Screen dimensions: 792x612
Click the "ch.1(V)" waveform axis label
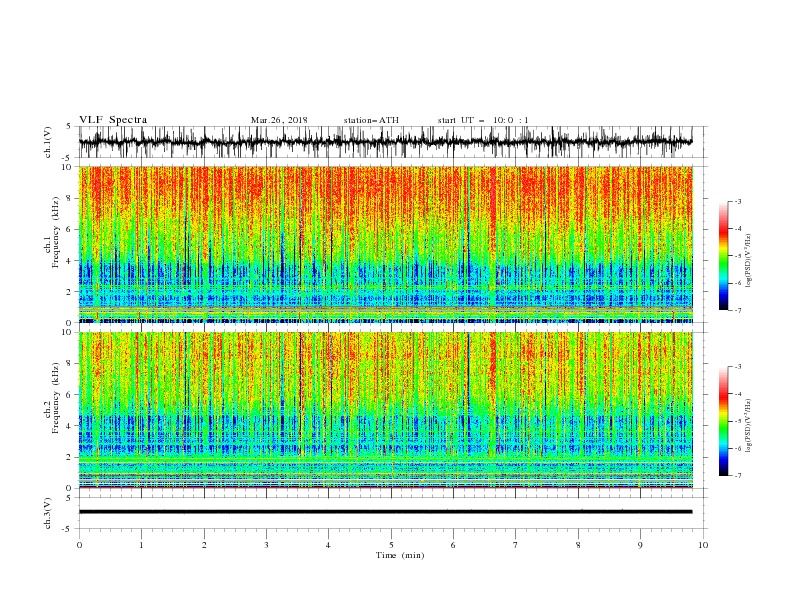coord(48,142)
